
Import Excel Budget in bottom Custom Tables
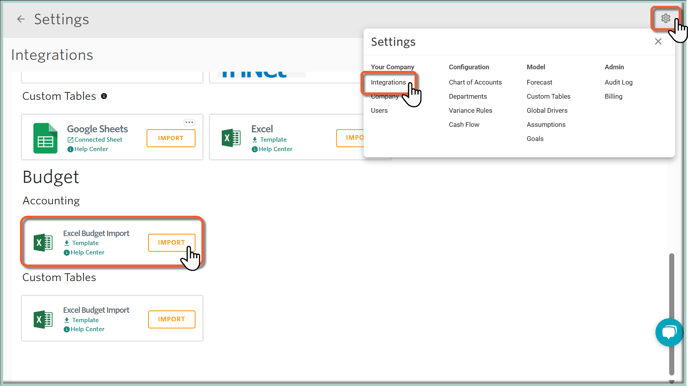pos(171,319)
